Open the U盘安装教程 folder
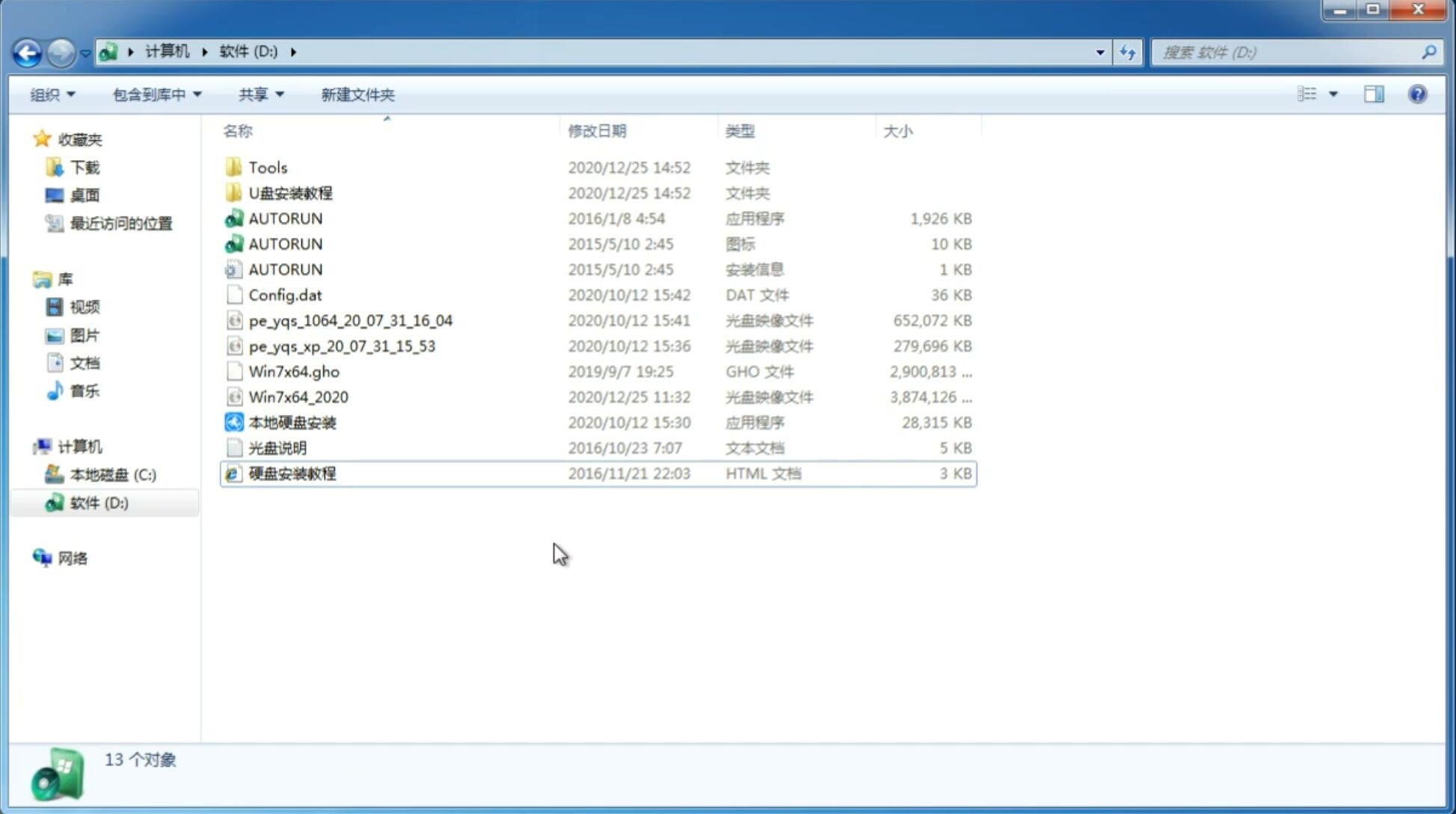The width and height of the screenshot is (1456, 814). [x=290, y=193]
